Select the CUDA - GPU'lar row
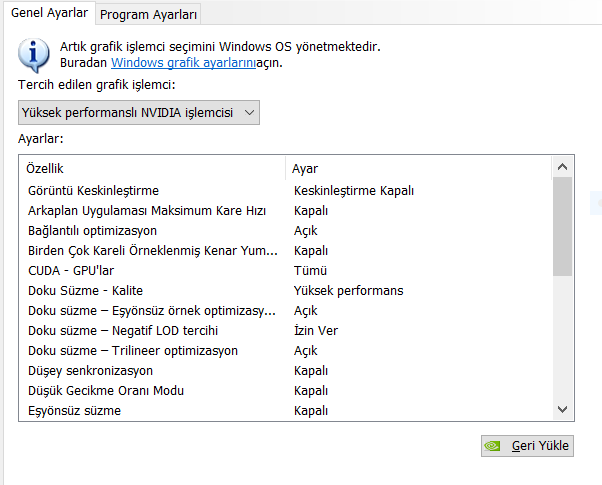Viewport: 602px width, 485px height. click(x=70, y=270)
